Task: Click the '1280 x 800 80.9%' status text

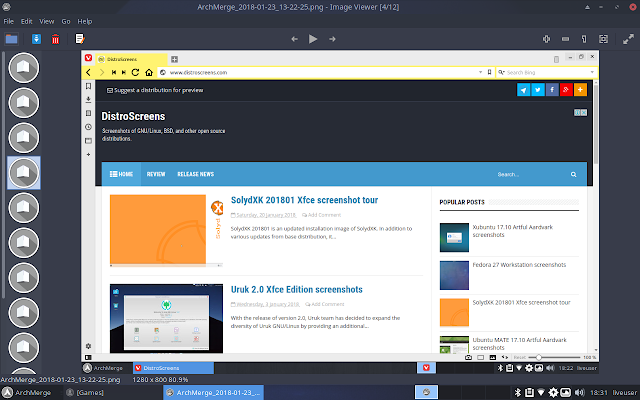Action: point(160,380)
